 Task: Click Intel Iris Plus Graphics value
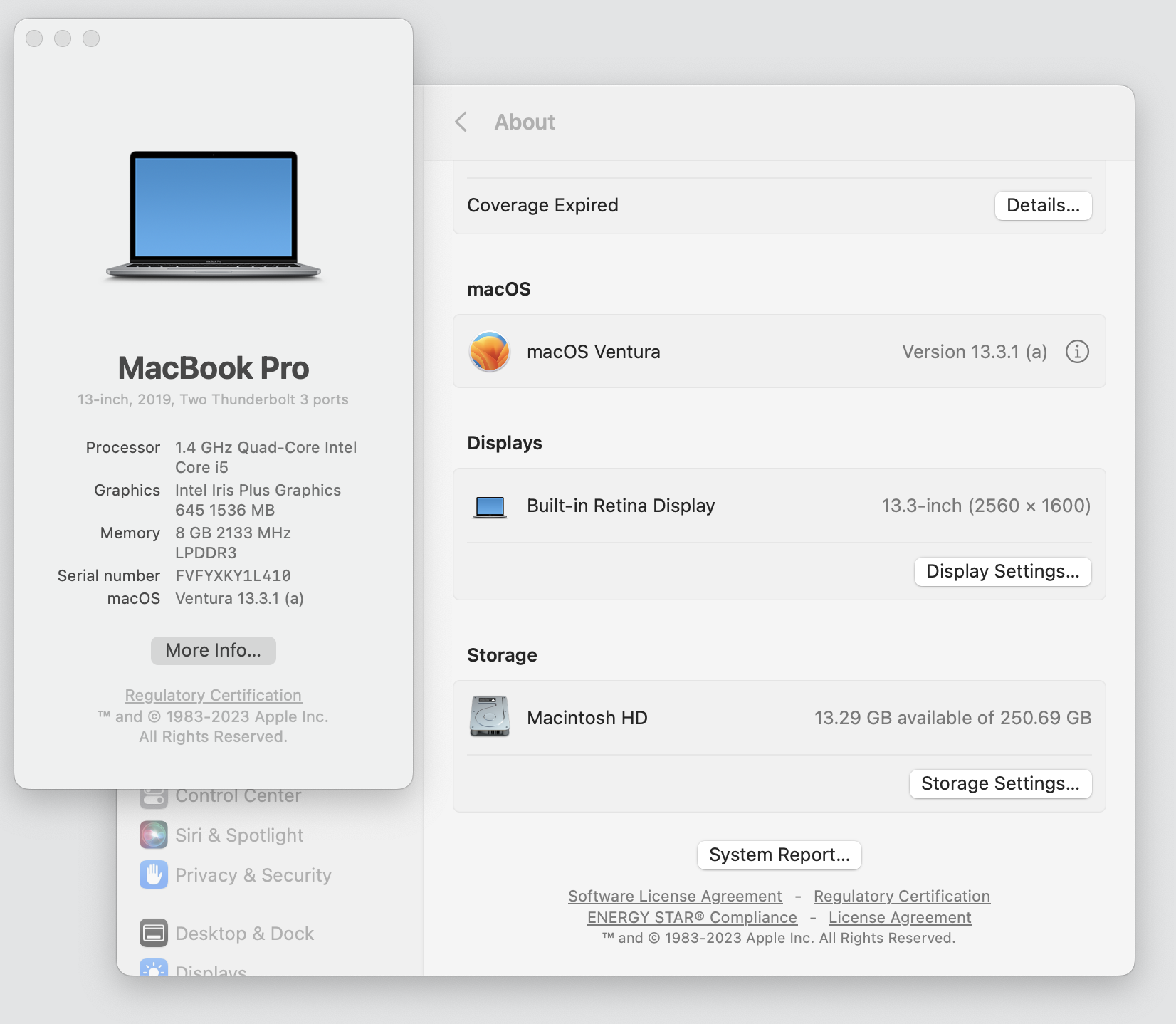coord(258,500)
